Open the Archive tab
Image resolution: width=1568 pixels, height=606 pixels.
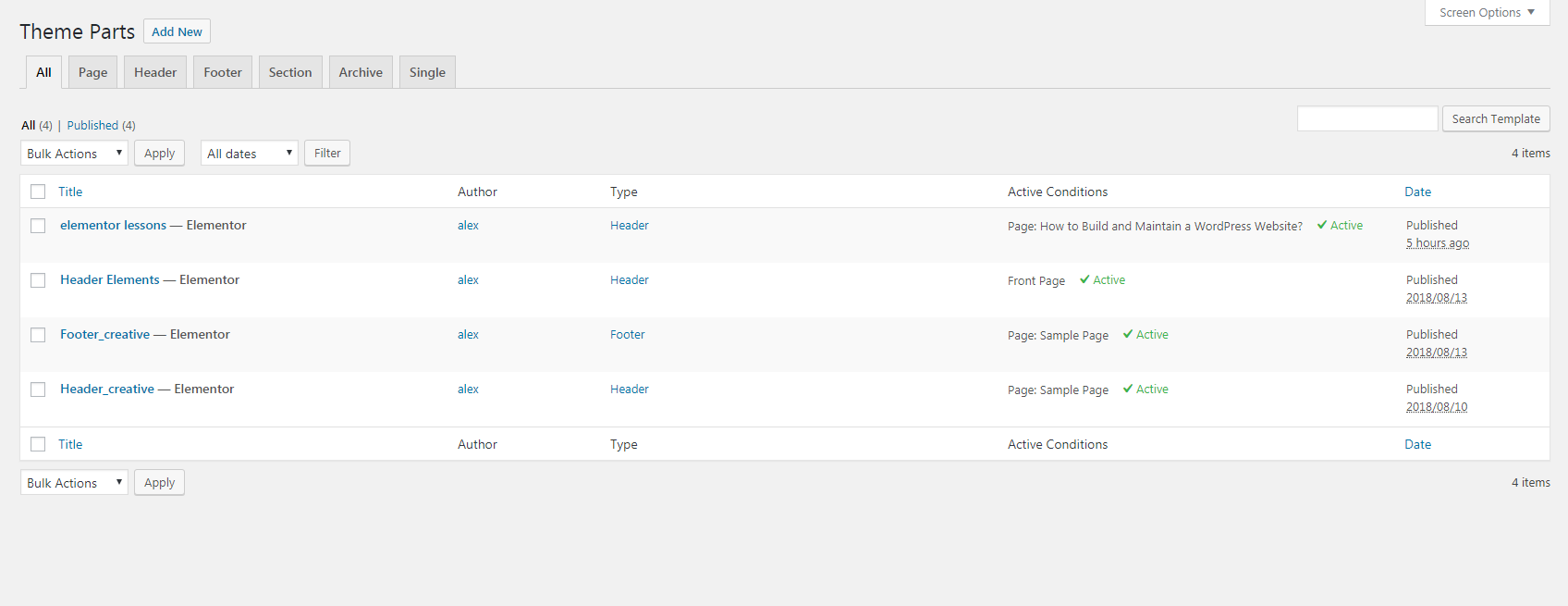[361, 72]
